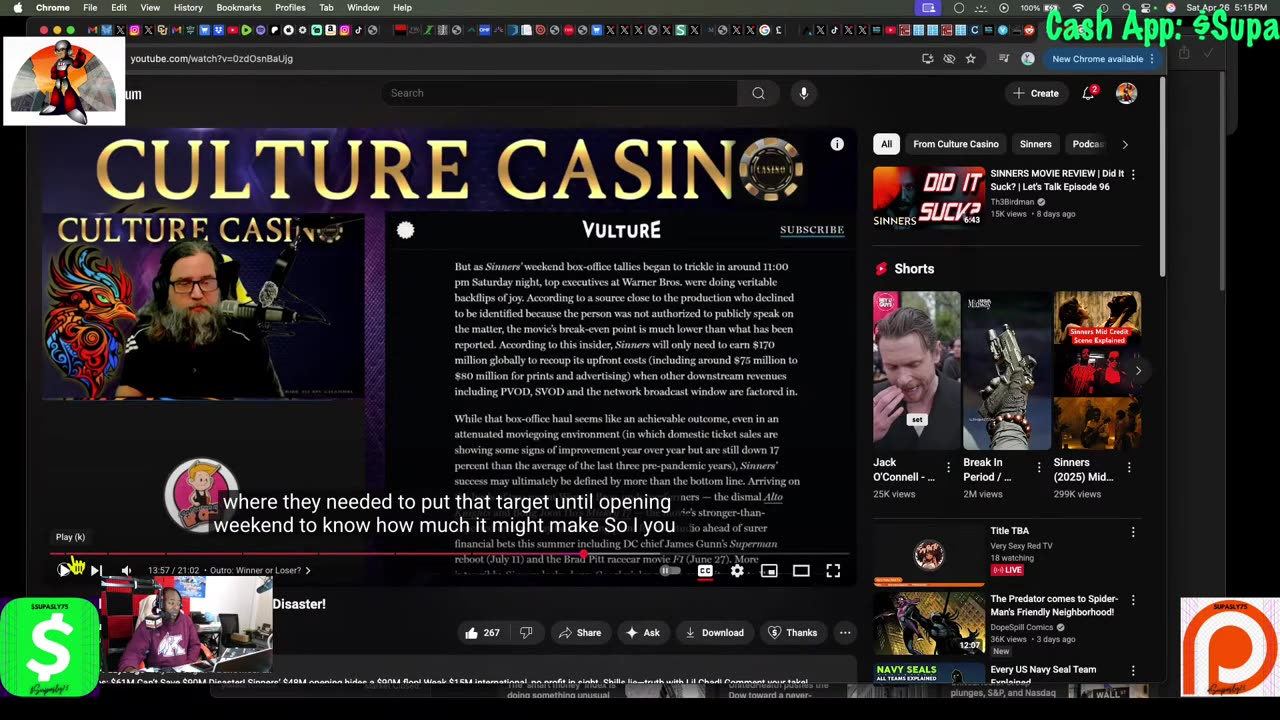1280x720 pixels.
Task: Click the video progress bar scrubber
Action: [x=583, y=553]
